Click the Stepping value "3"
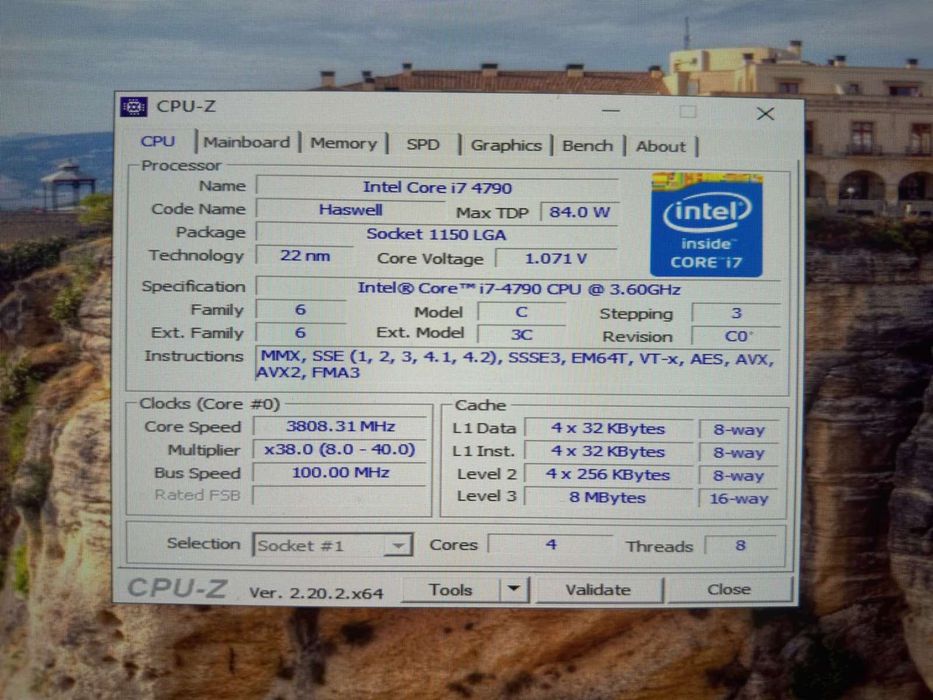The width and height of the screenshot is (933, 700). pyautogui.click(x=736, y=313)
